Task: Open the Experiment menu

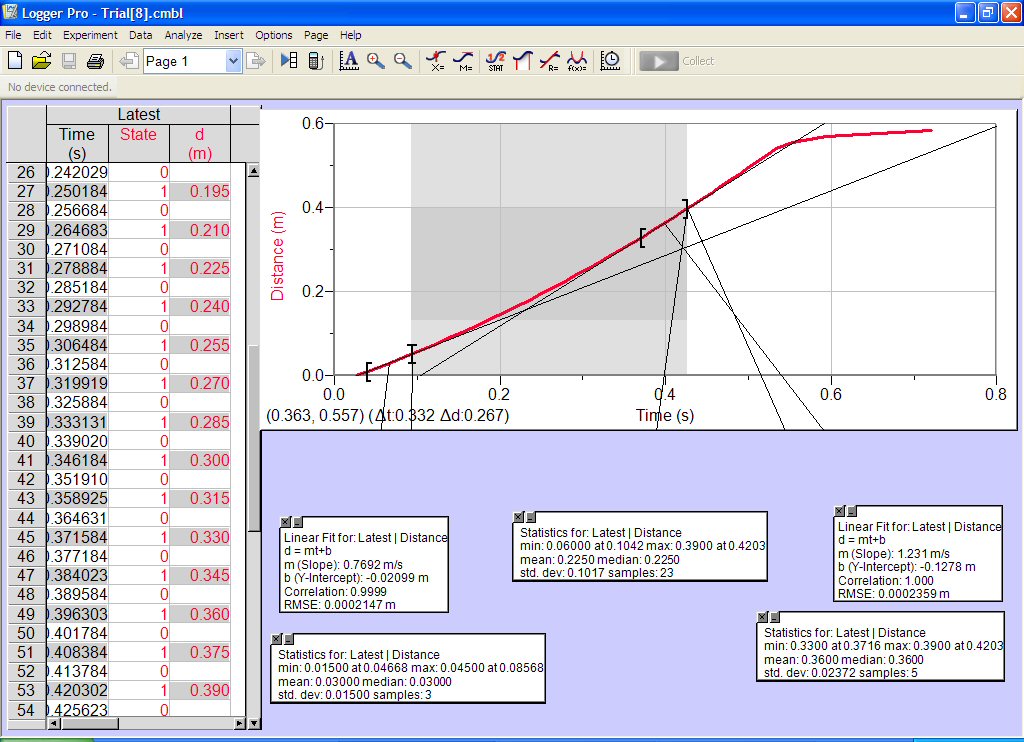Action: (90, 35)
